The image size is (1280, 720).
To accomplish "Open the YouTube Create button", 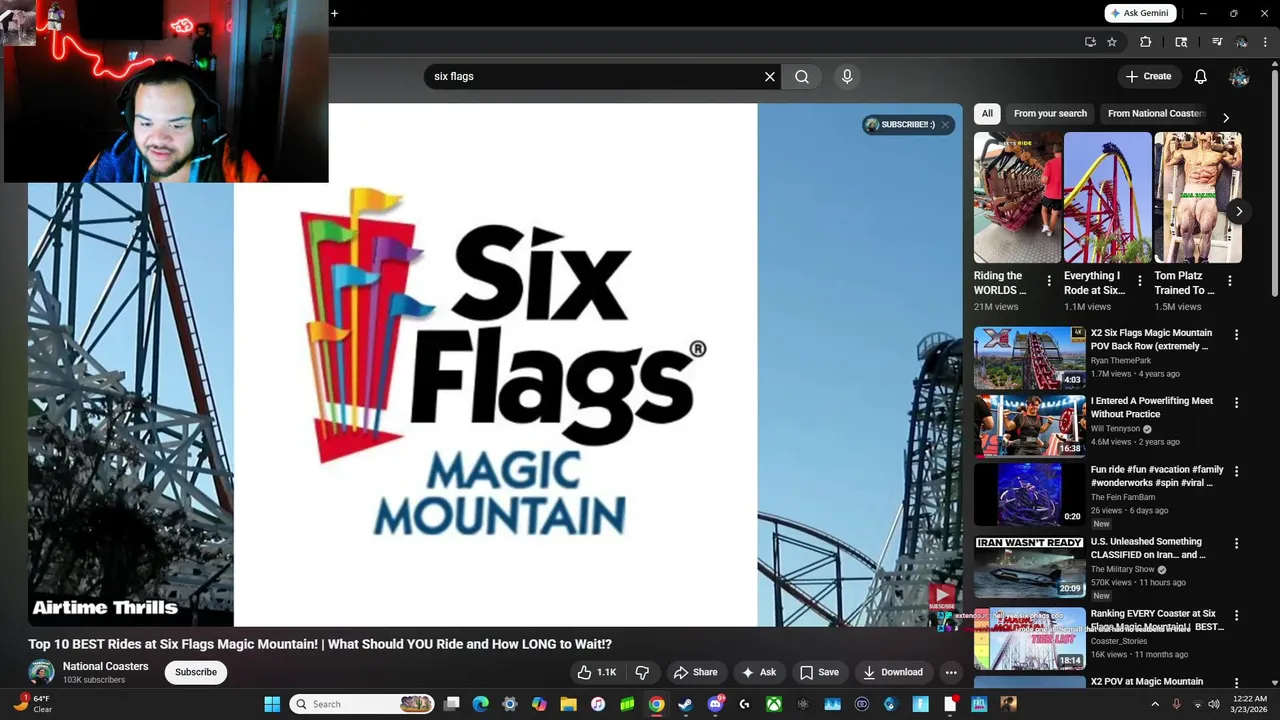I will pyautogui.click(x=1148, y=76).
